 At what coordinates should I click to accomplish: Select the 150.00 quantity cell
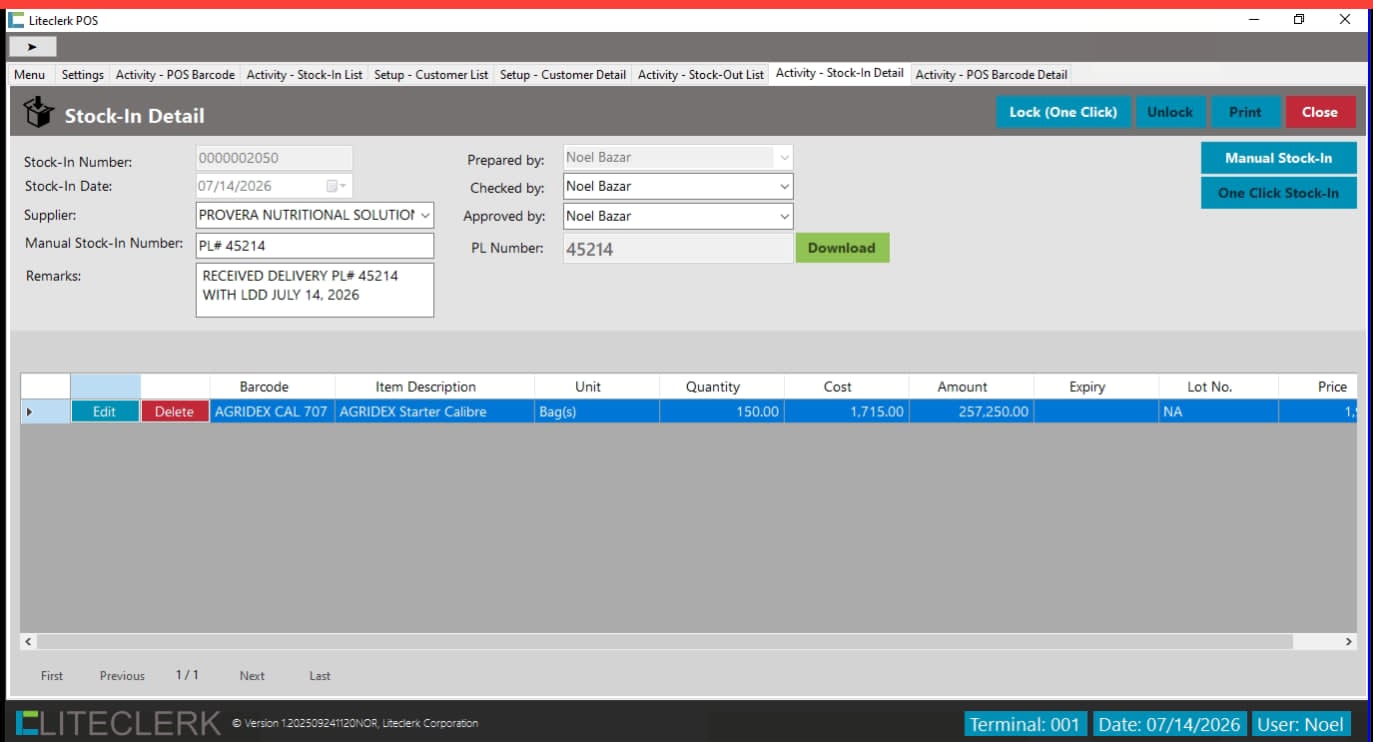tap(722, 412)
